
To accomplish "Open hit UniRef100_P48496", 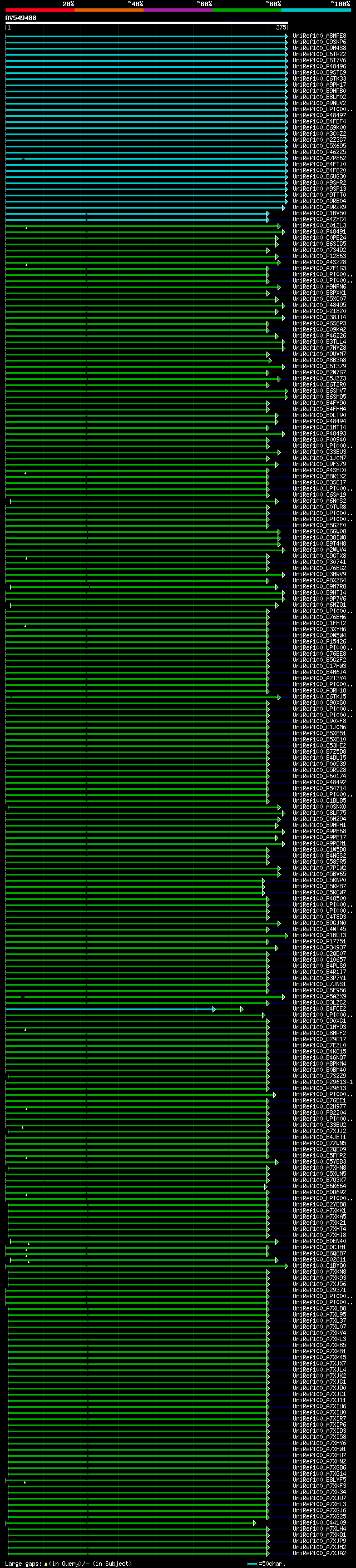I will point(319,66).
